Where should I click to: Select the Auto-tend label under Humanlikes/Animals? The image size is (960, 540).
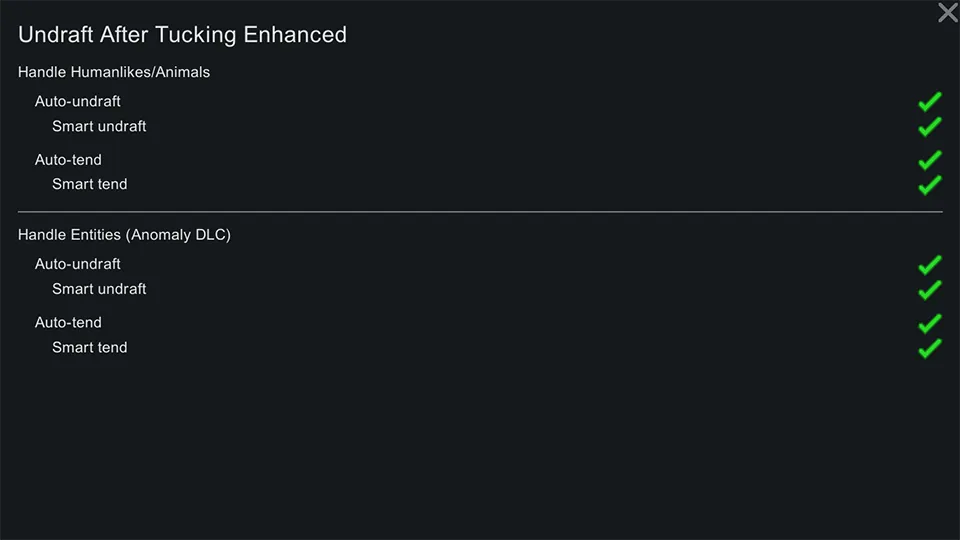[68, 159]
